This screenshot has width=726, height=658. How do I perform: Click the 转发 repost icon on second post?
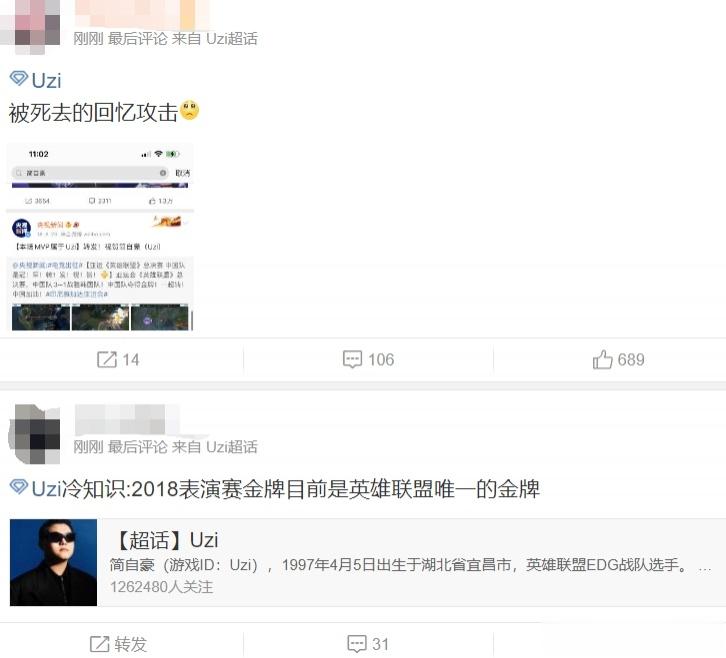(100, 644)
